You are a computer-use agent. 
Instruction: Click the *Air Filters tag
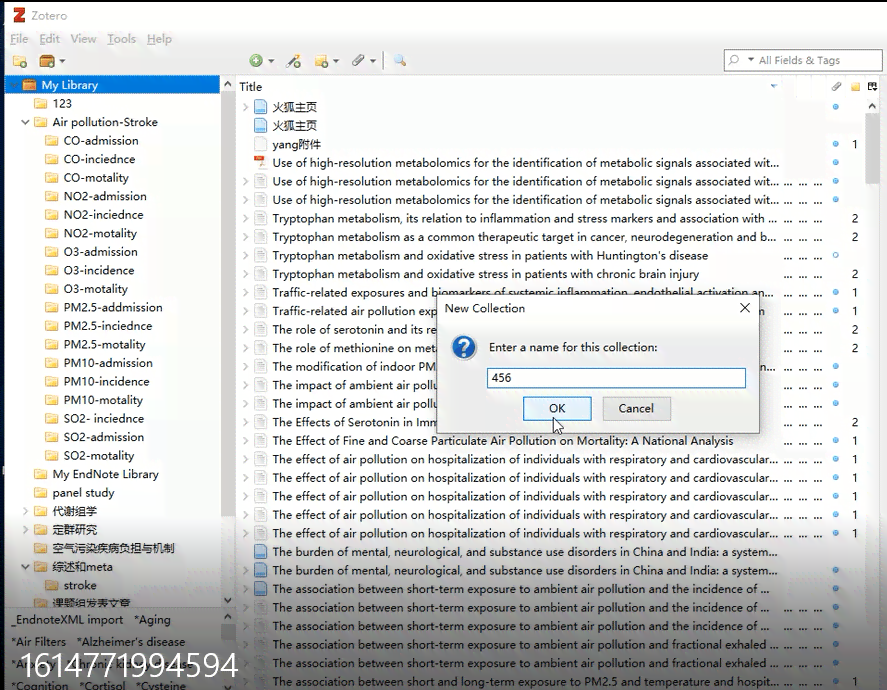[x=38, y=642]
